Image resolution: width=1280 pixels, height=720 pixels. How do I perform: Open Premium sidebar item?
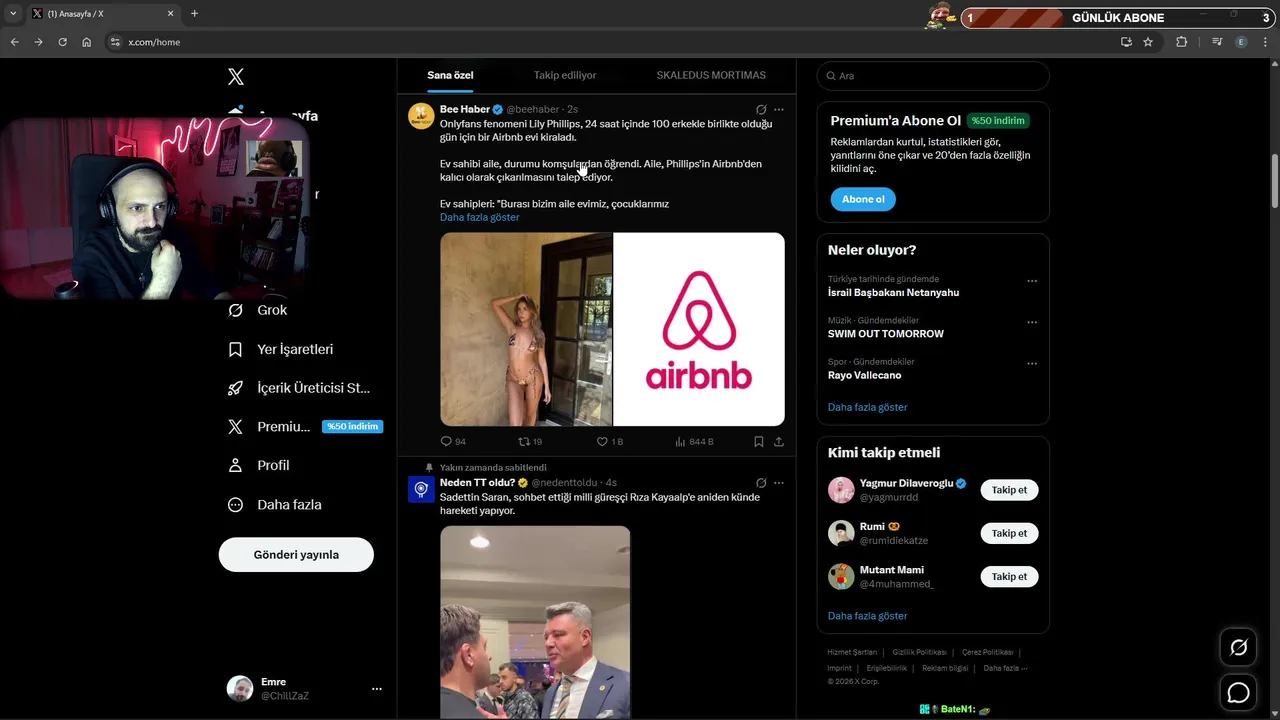tap(305, 426)
